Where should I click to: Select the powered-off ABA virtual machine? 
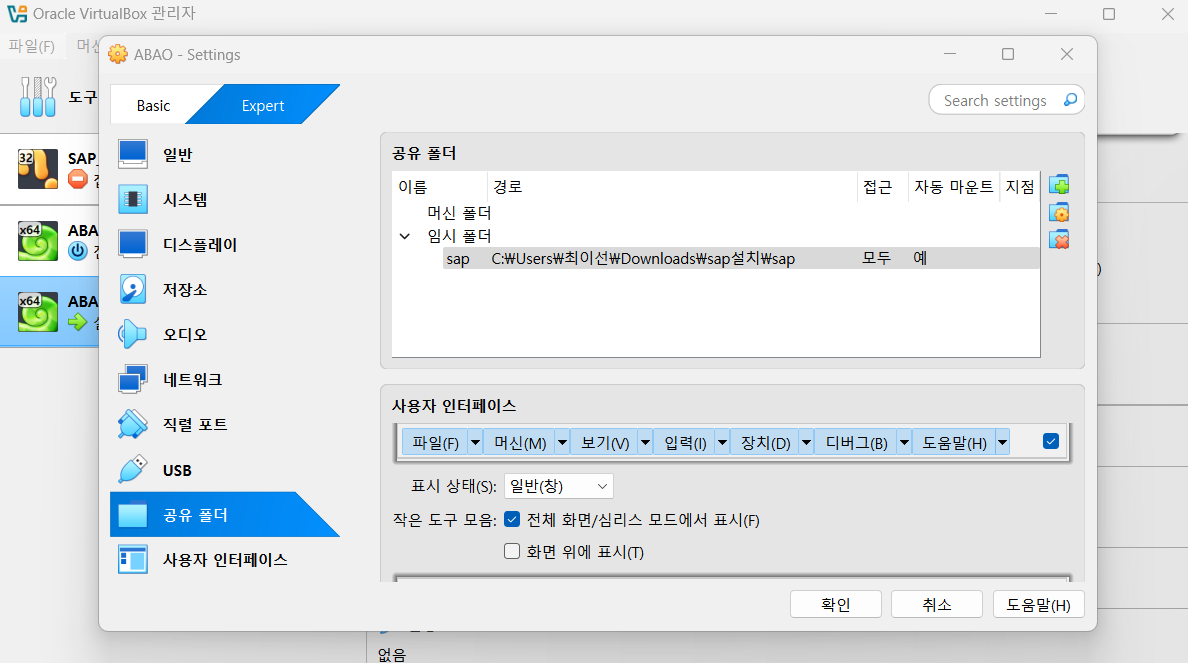50,240
